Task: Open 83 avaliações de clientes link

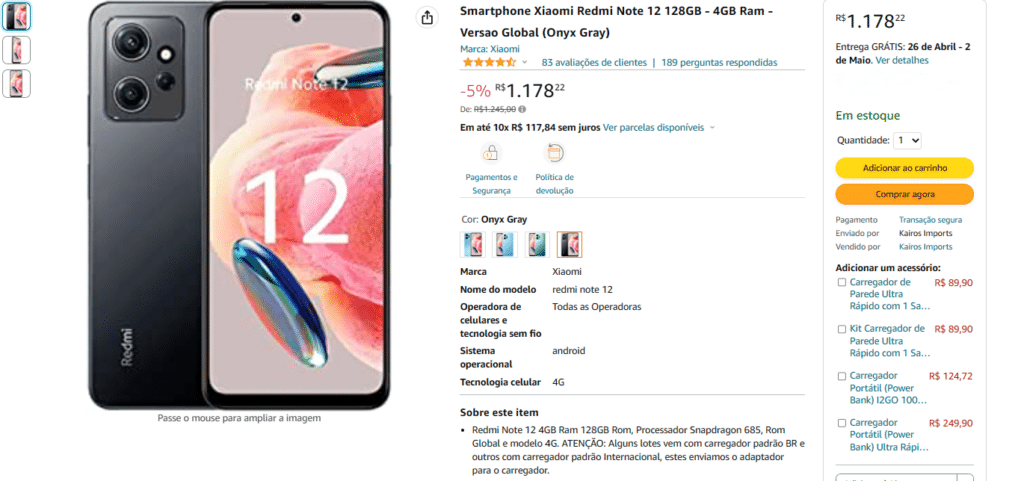Action: pyautogui.click(x=594, y=63)
